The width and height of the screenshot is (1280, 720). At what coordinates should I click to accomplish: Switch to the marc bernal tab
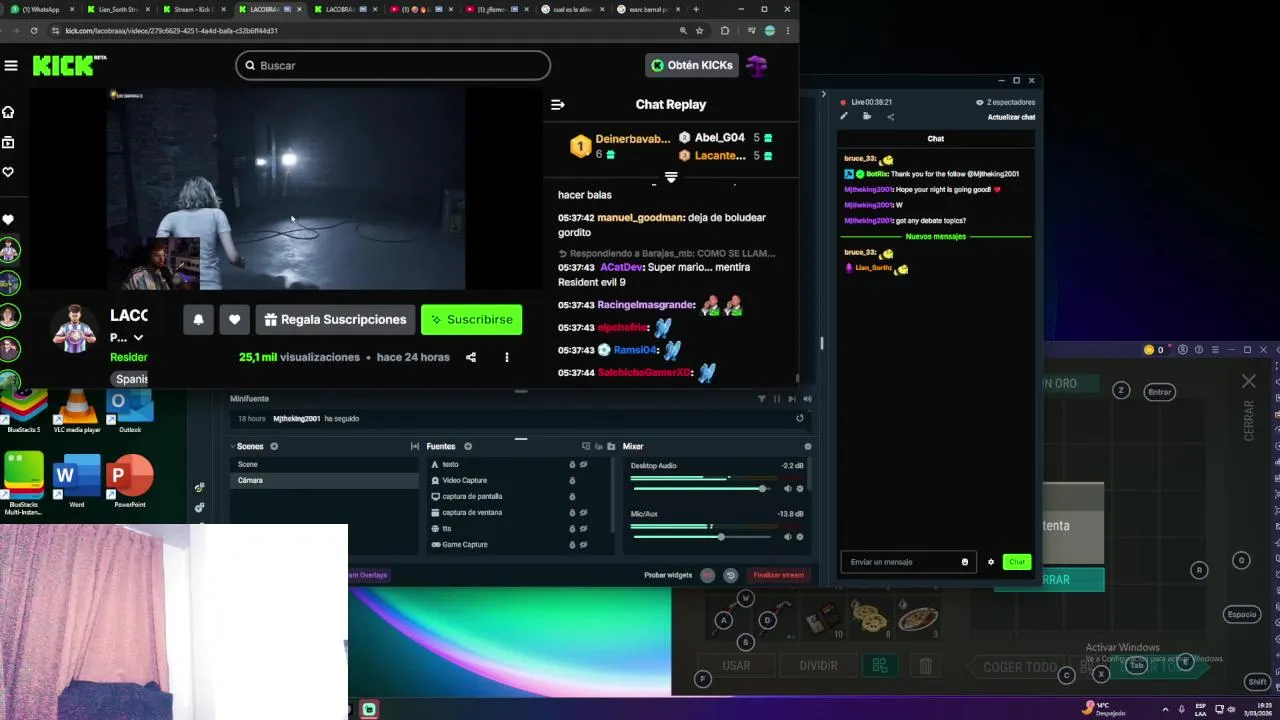(649, 9)
